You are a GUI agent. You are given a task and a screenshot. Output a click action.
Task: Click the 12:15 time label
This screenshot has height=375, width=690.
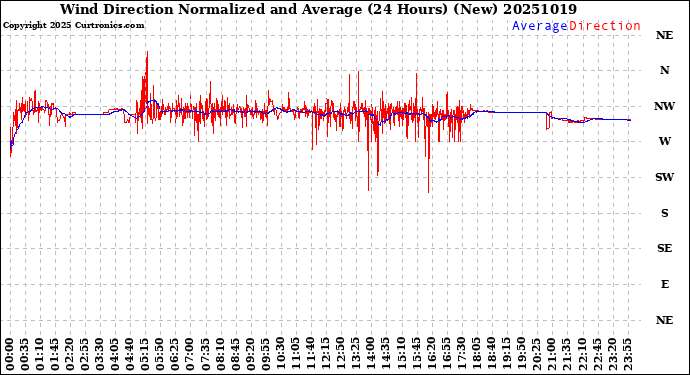click(x=326, y=355)
